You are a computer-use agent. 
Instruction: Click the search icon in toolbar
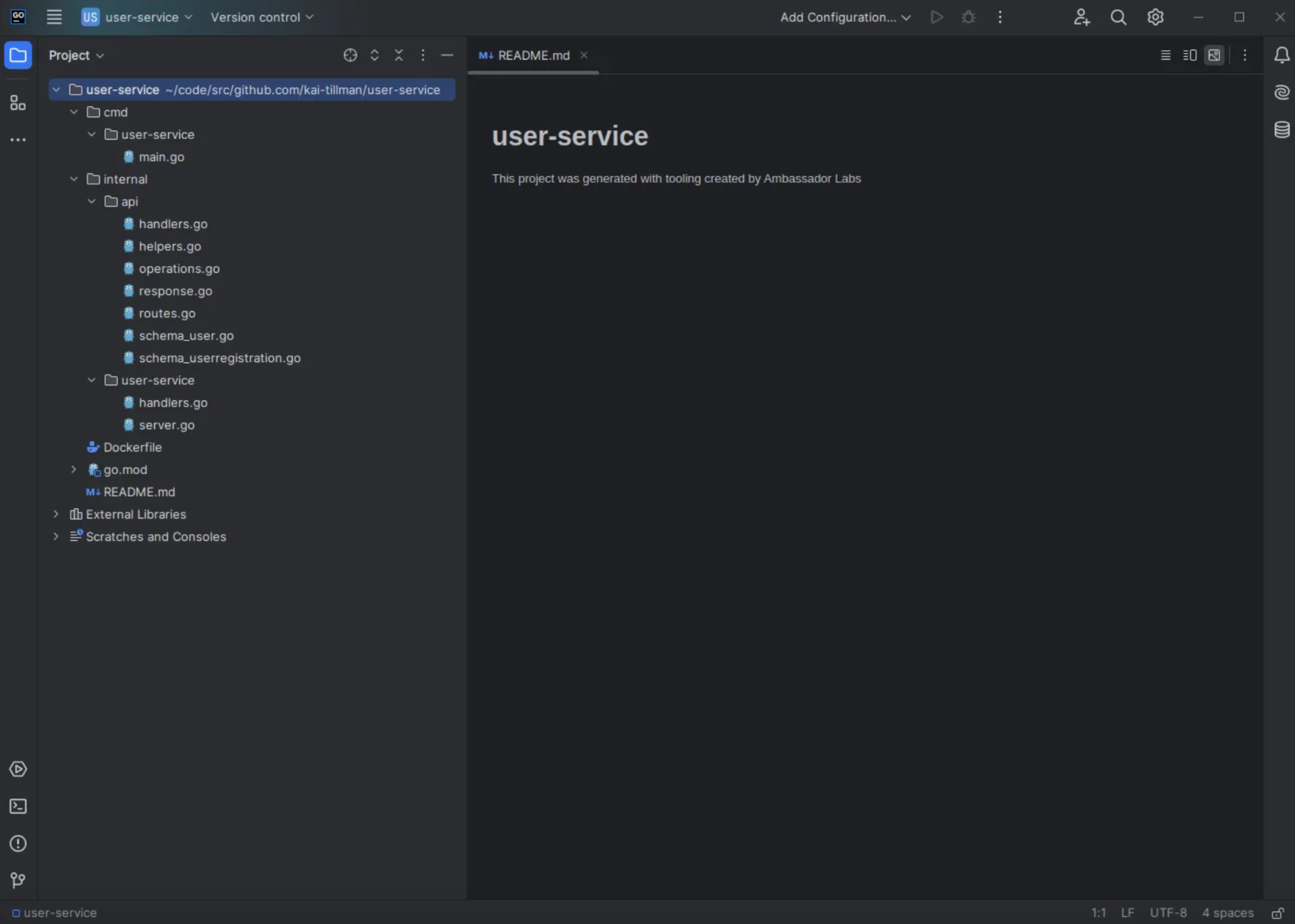(1118, 17)
